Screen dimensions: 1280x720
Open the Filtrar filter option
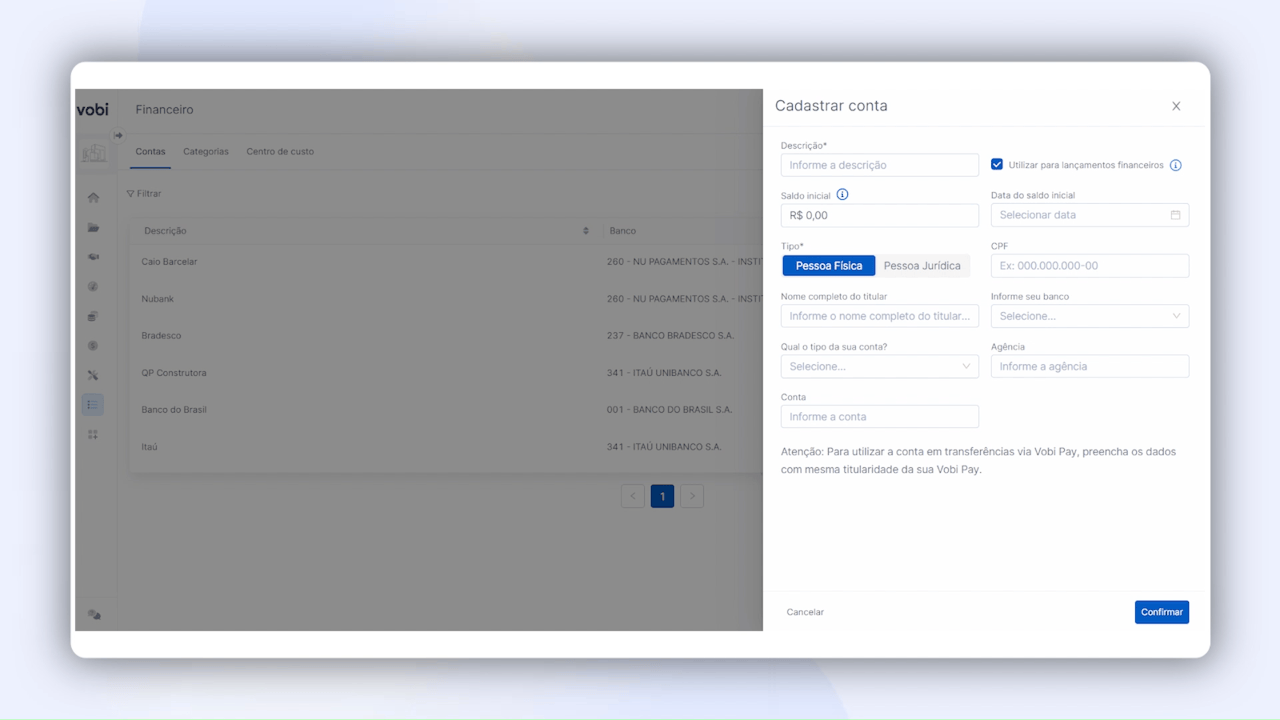pos(144,194)
